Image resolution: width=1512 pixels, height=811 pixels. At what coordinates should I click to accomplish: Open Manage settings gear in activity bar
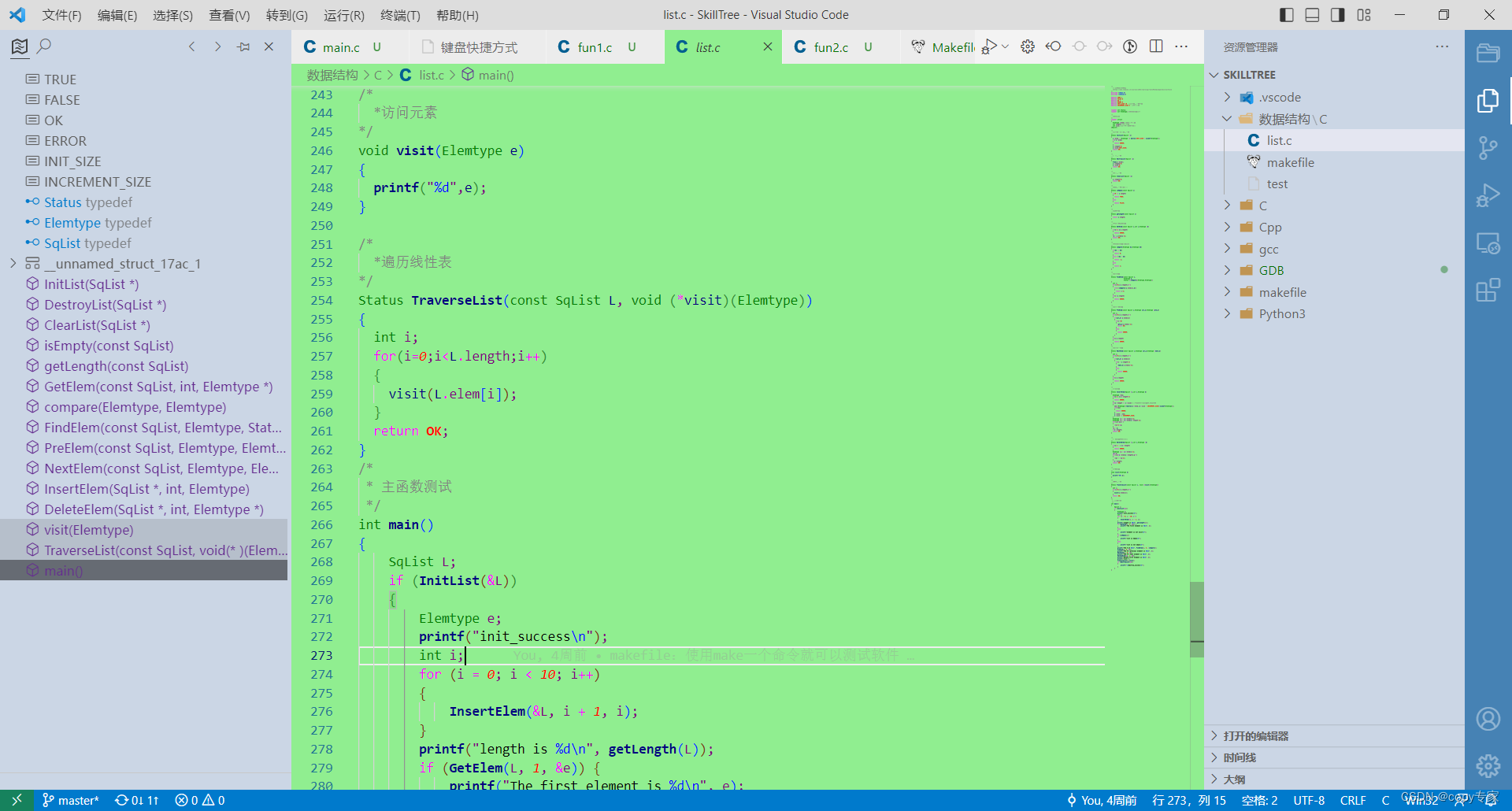click(x=1488, y=765)
